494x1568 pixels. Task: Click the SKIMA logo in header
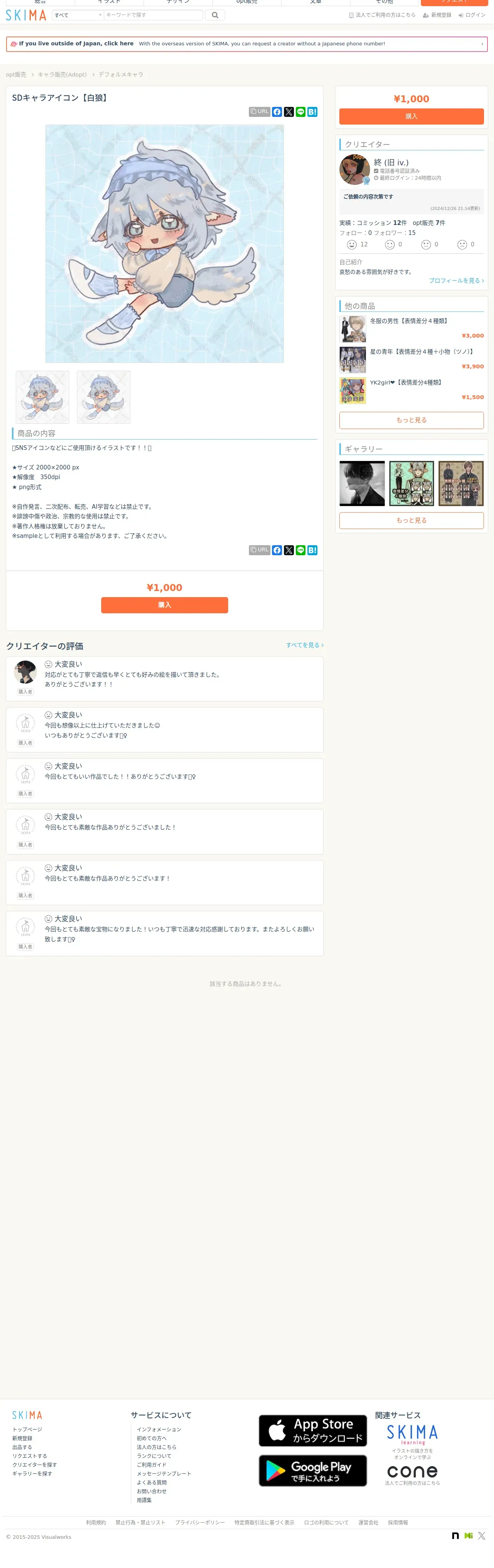pyautogui.click(x=25, y=15)
